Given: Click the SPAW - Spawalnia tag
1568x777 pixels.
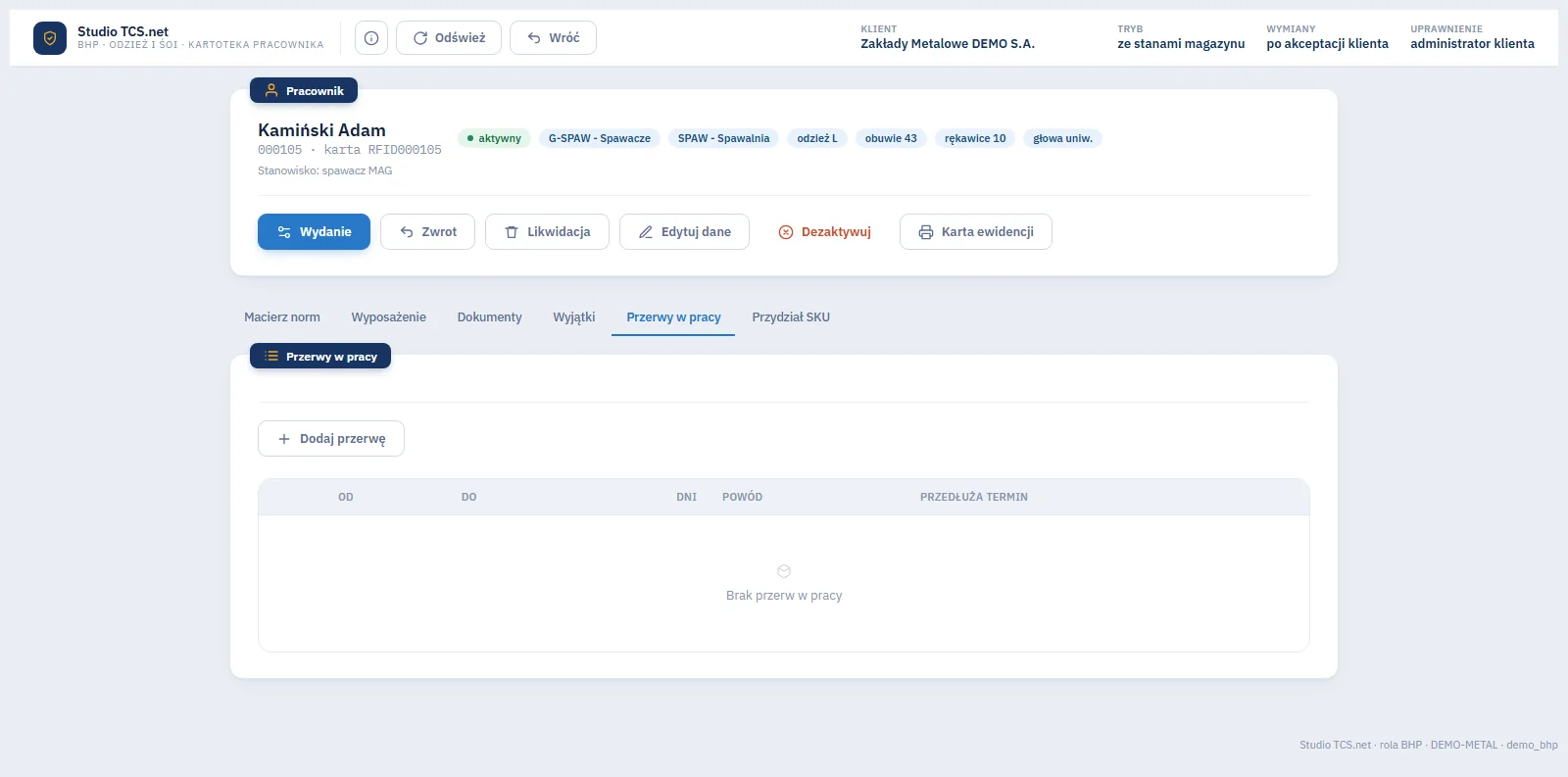Looking at the screenshot, I should 724,138.
